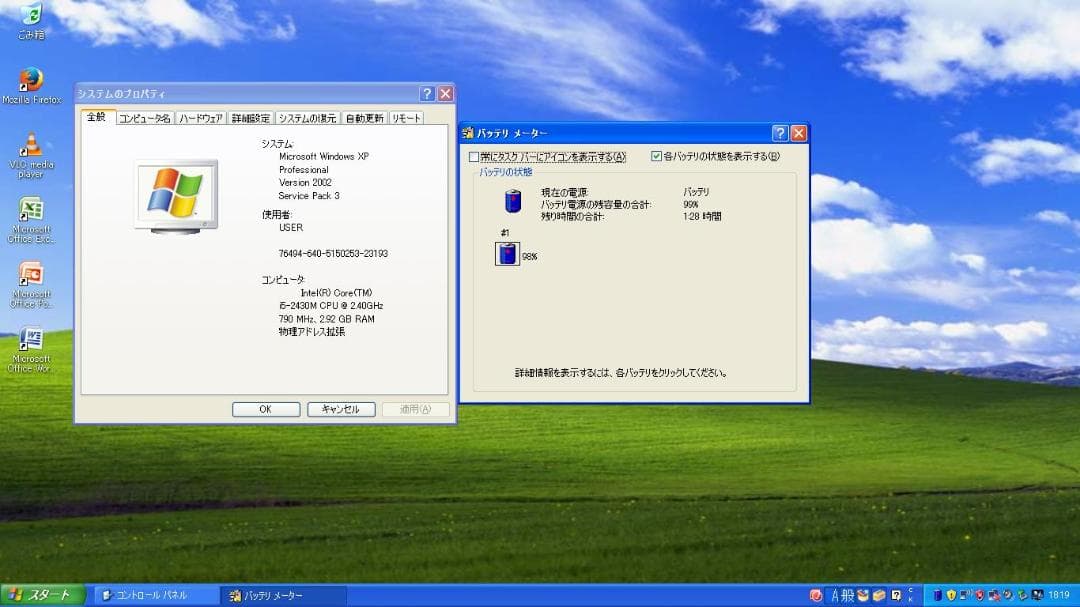Viewport: 1080px width, 607px height.
Task: Switch to コントロールパネル taskbar window
Action: click(x=150, y=596)
